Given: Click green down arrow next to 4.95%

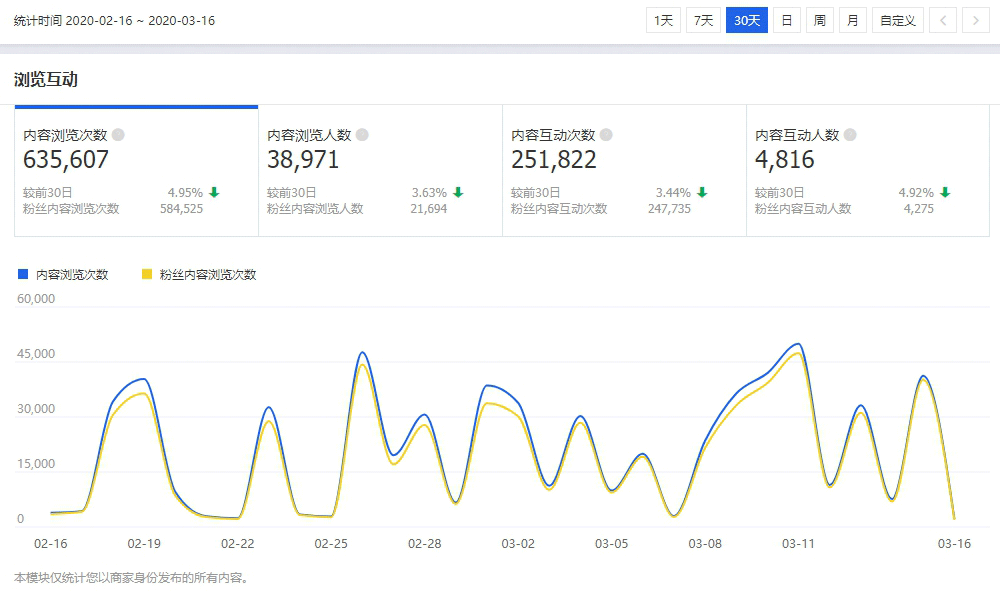Looking at the screenshot, I should point(214,193).
